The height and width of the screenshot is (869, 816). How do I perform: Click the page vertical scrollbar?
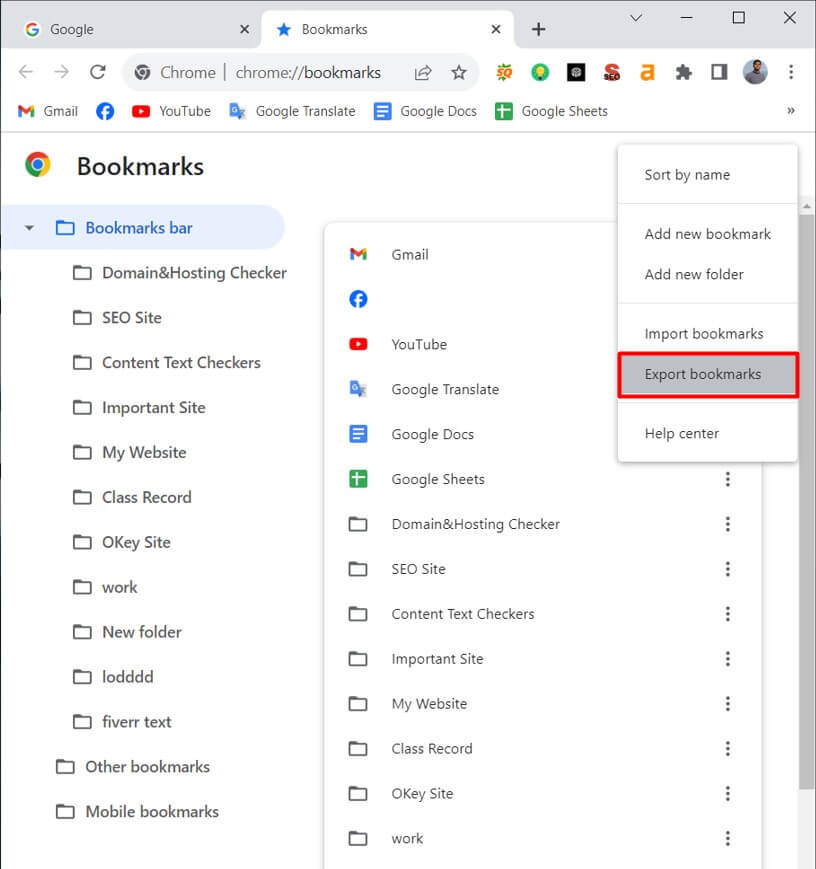[807, 502]
